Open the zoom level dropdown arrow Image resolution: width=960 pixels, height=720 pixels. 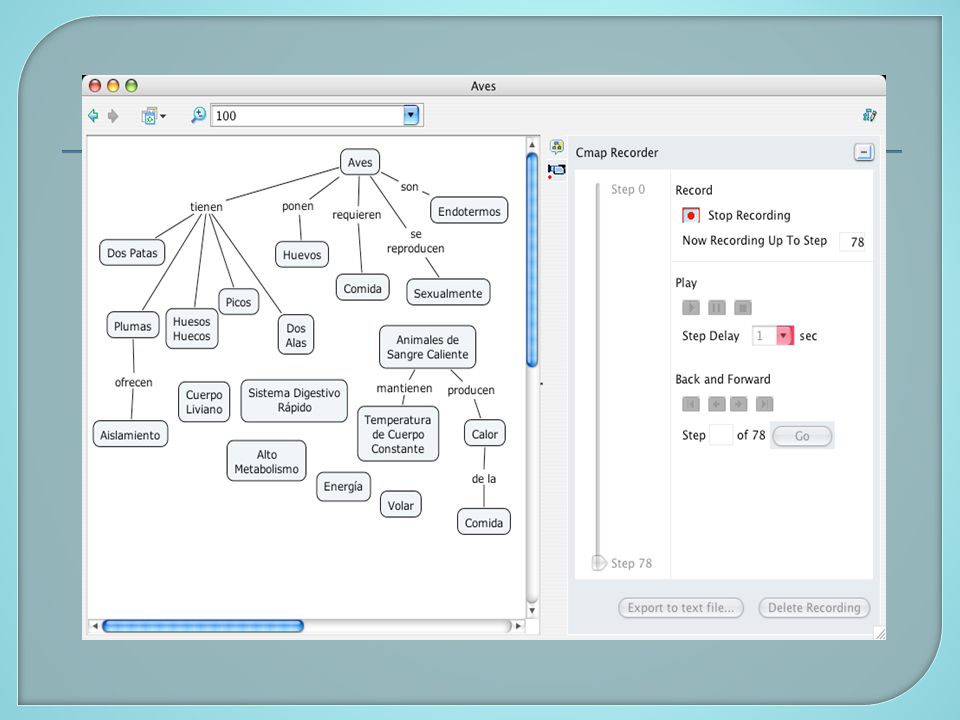coord(411,115)
